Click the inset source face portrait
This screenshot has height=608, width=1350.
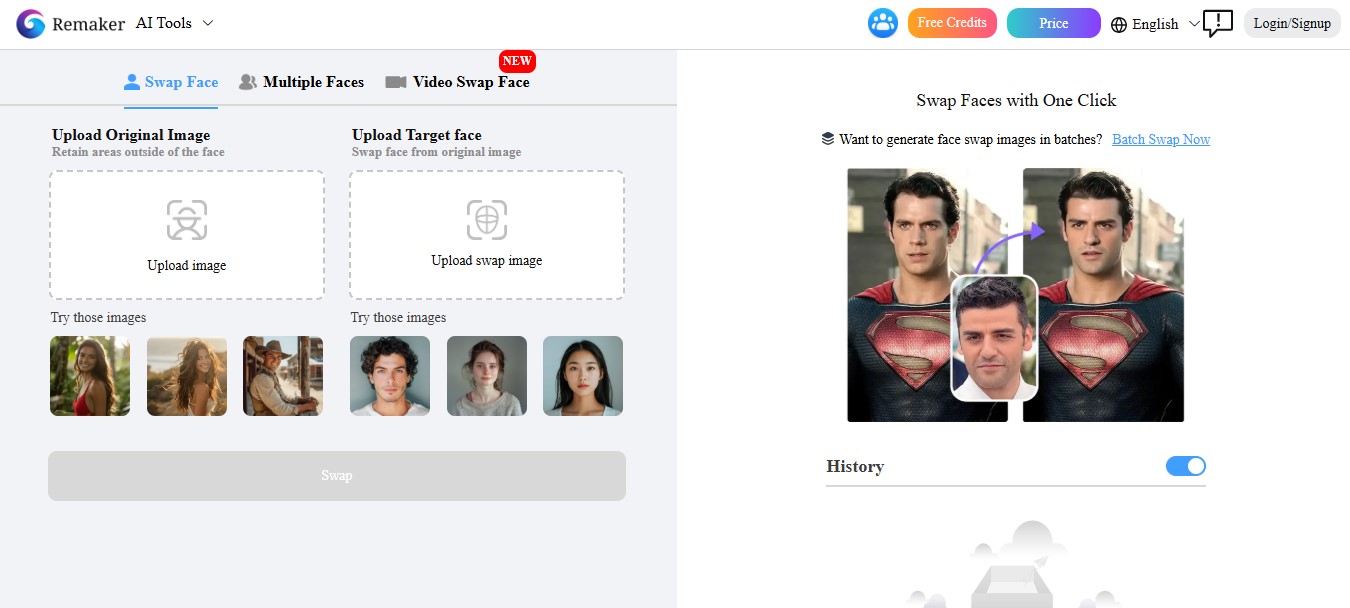coord(994,338)
